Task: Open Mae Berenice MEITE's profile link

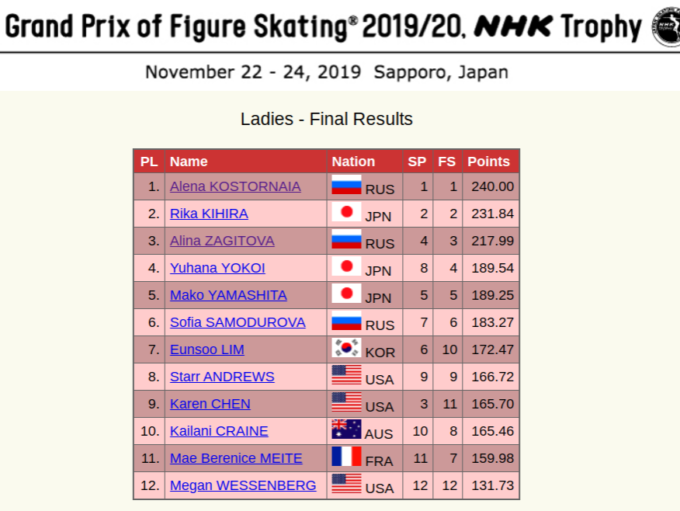Action: coord(236,458)
